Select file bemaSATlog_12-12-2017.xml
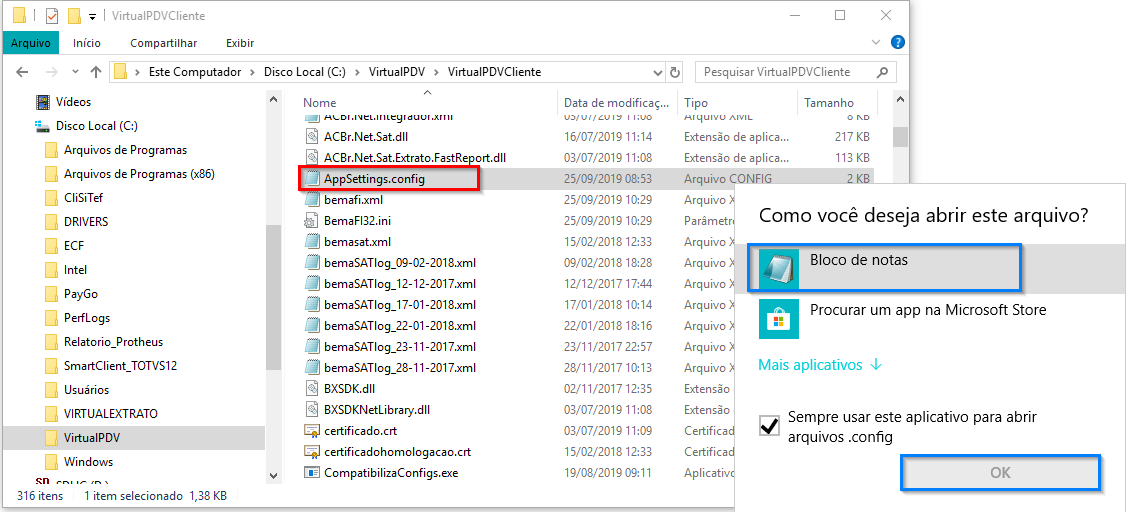 click(x=400, y=283)
